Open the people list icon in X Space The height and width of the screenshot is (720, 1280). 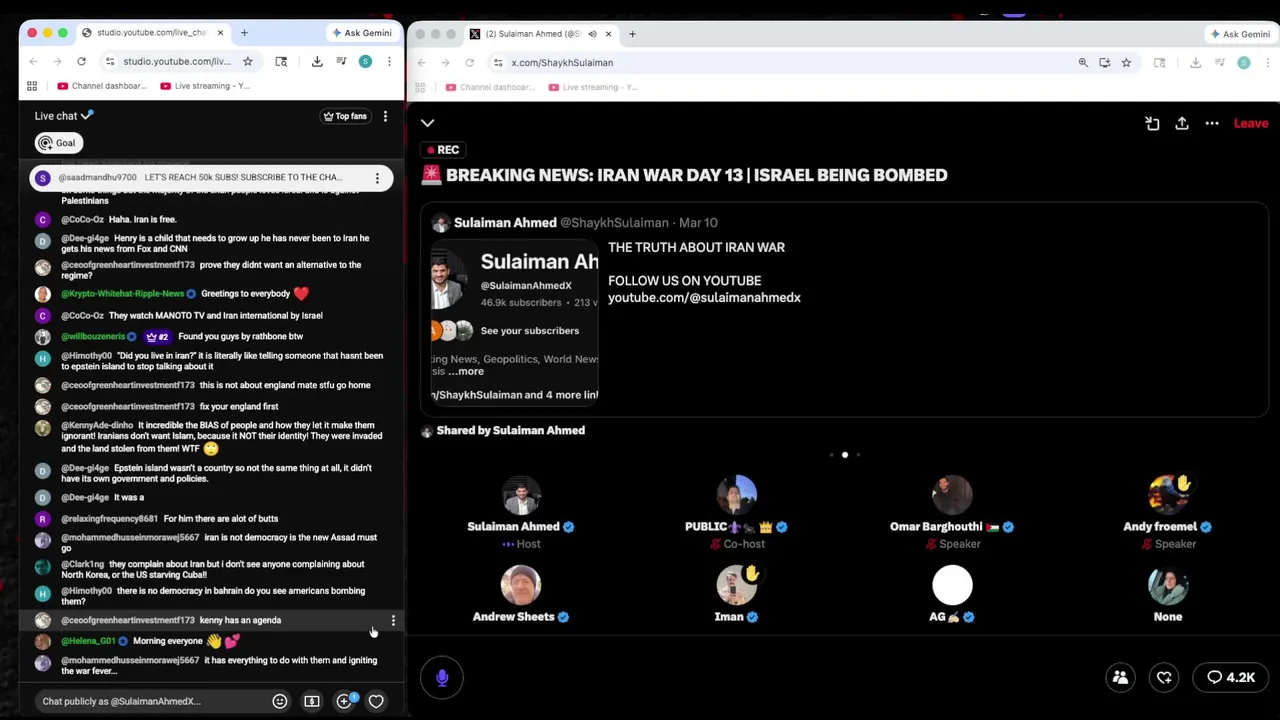pos(1120,677)
